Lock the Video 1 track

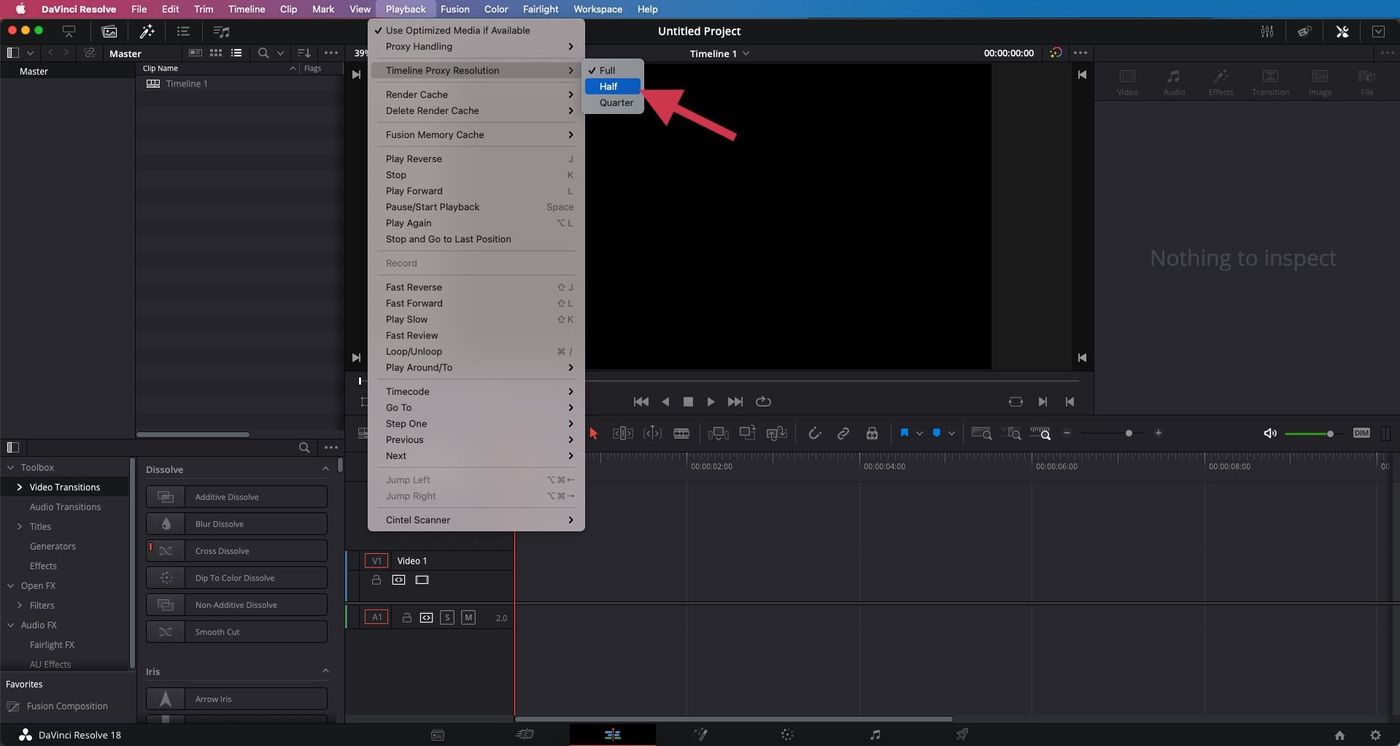point(377,580)
